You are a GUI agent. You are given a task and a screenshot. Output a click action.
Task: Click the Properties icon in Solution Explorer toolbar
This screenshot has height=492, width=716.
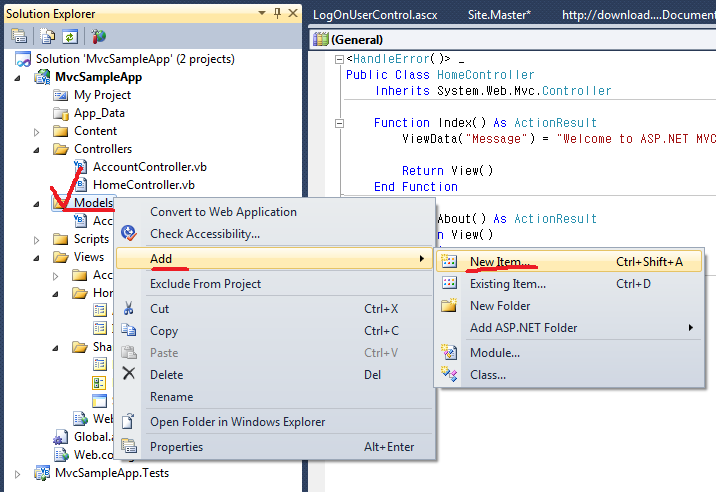pyautogui.click(x=19, y=36)
